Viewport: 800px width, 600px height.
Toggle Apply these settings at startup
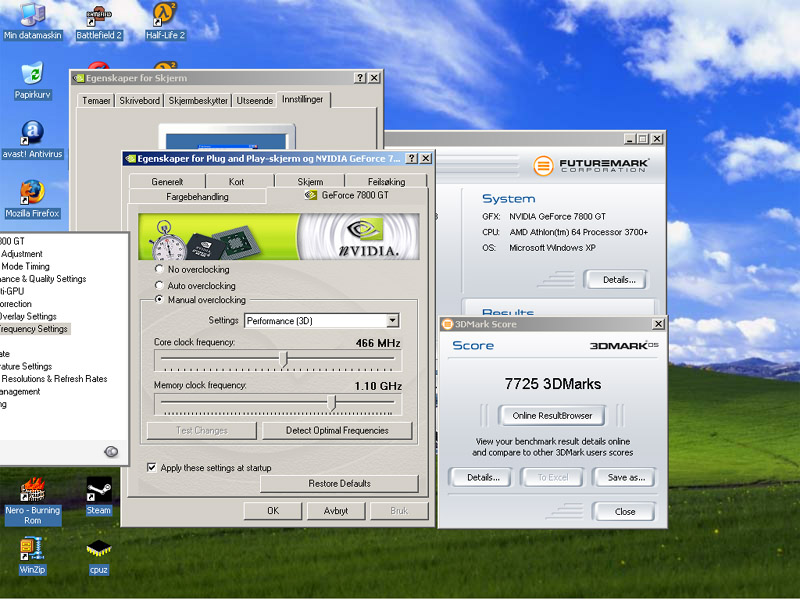(152, 467)
